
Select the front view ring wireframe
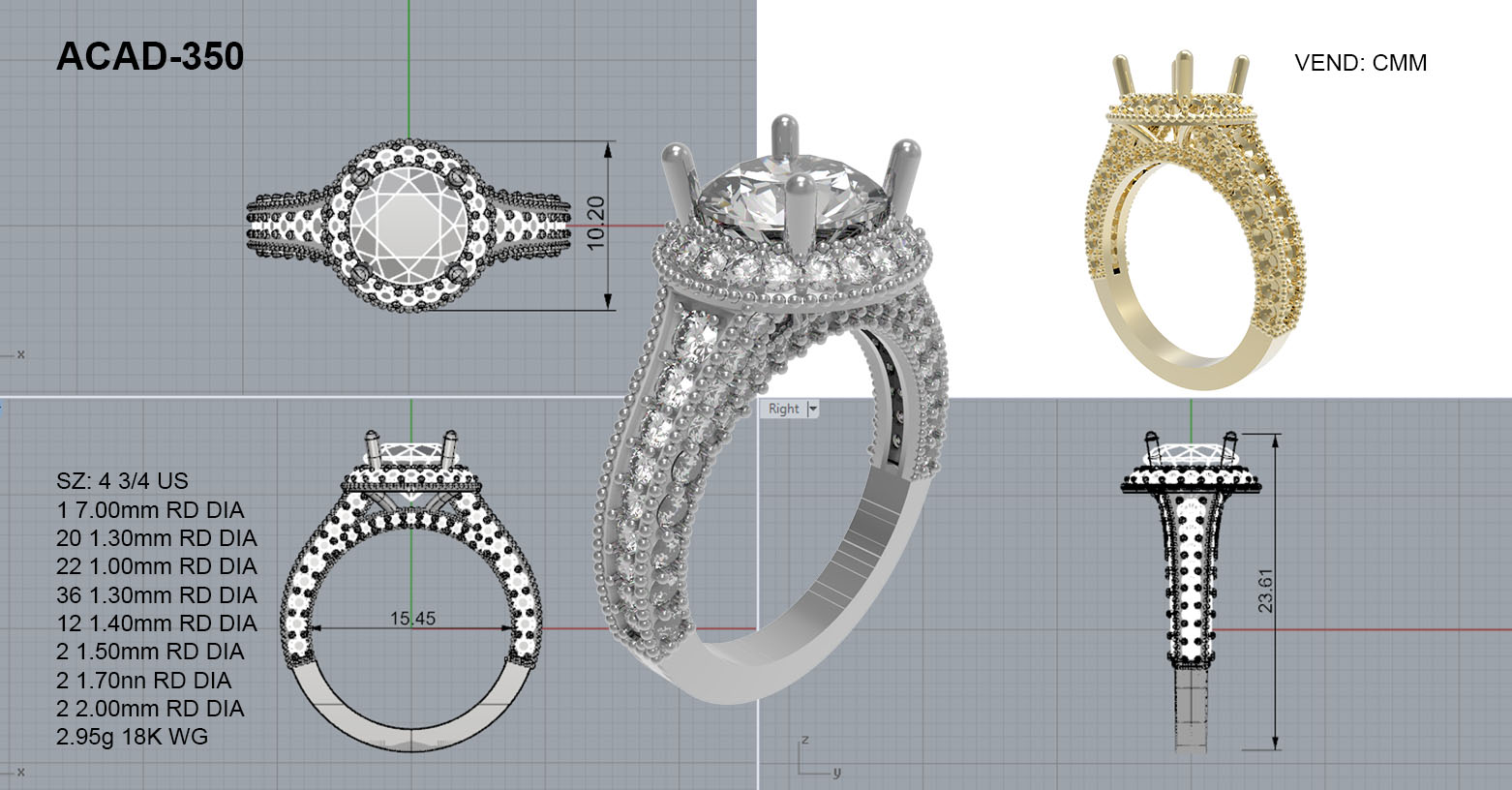tap(411, 592)
